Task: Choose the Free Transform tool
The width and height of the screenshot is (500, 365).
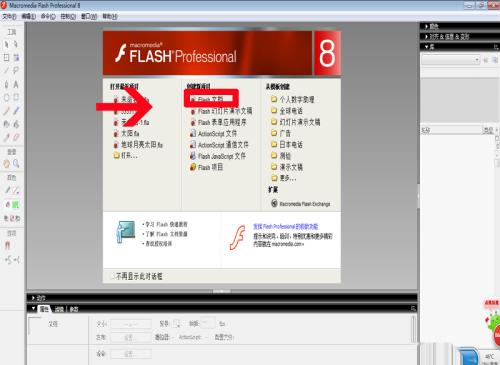Action: (x=6, y=57)
